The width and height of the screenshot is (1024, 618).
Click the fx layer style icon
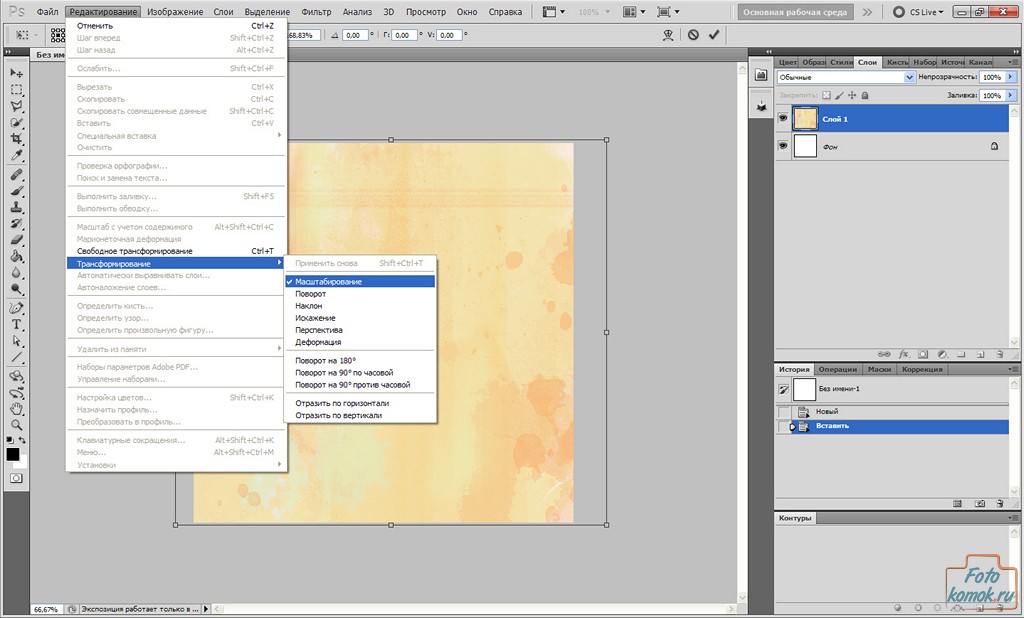click(903, 354)
